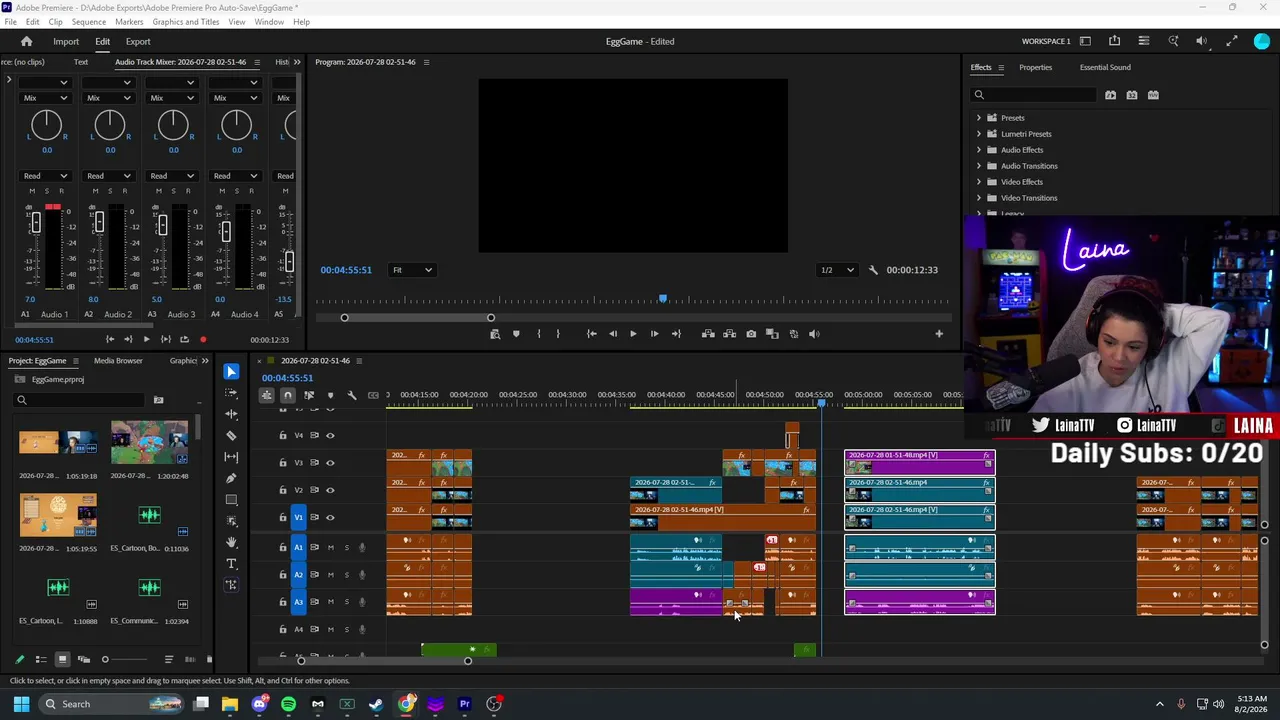Play the Program monitor sequence
Viewport: 1280px width, 720px height.
[x=633, y=334]
